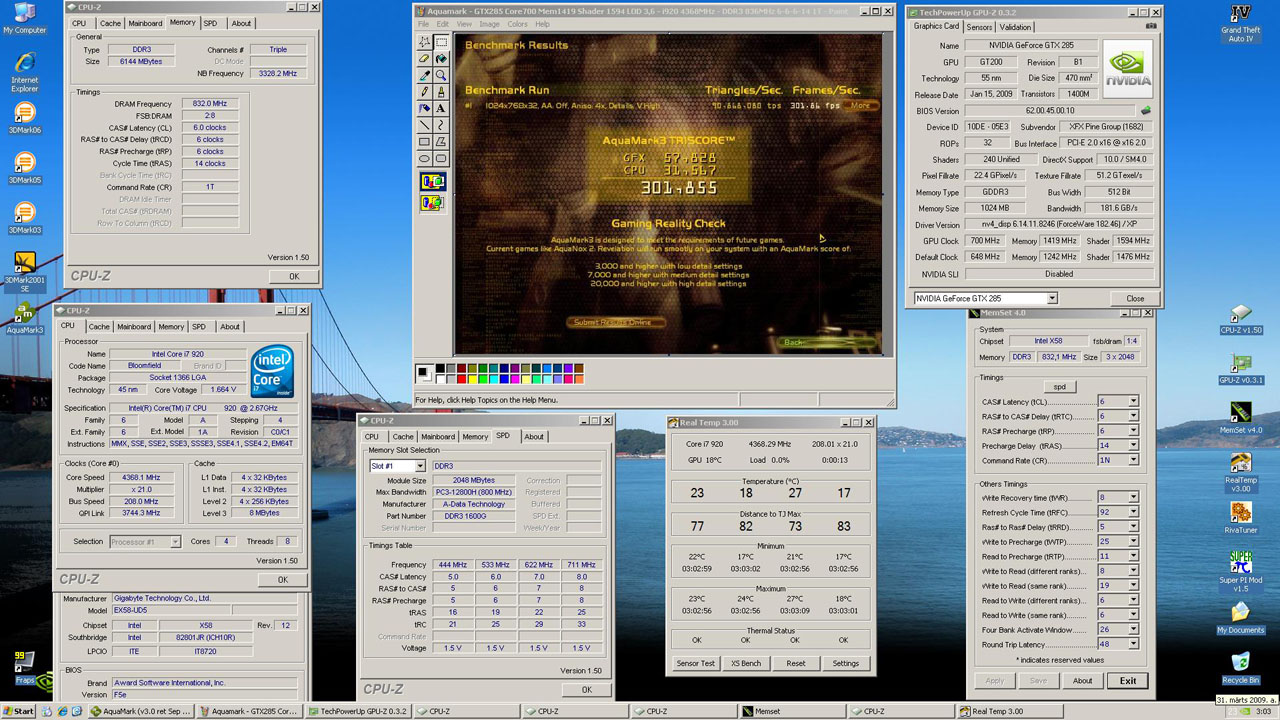The width and height of the screenshot is (1280, 720).
Task: Pick the Pick Color eyedropper tool in Paint
Action: 425,75
